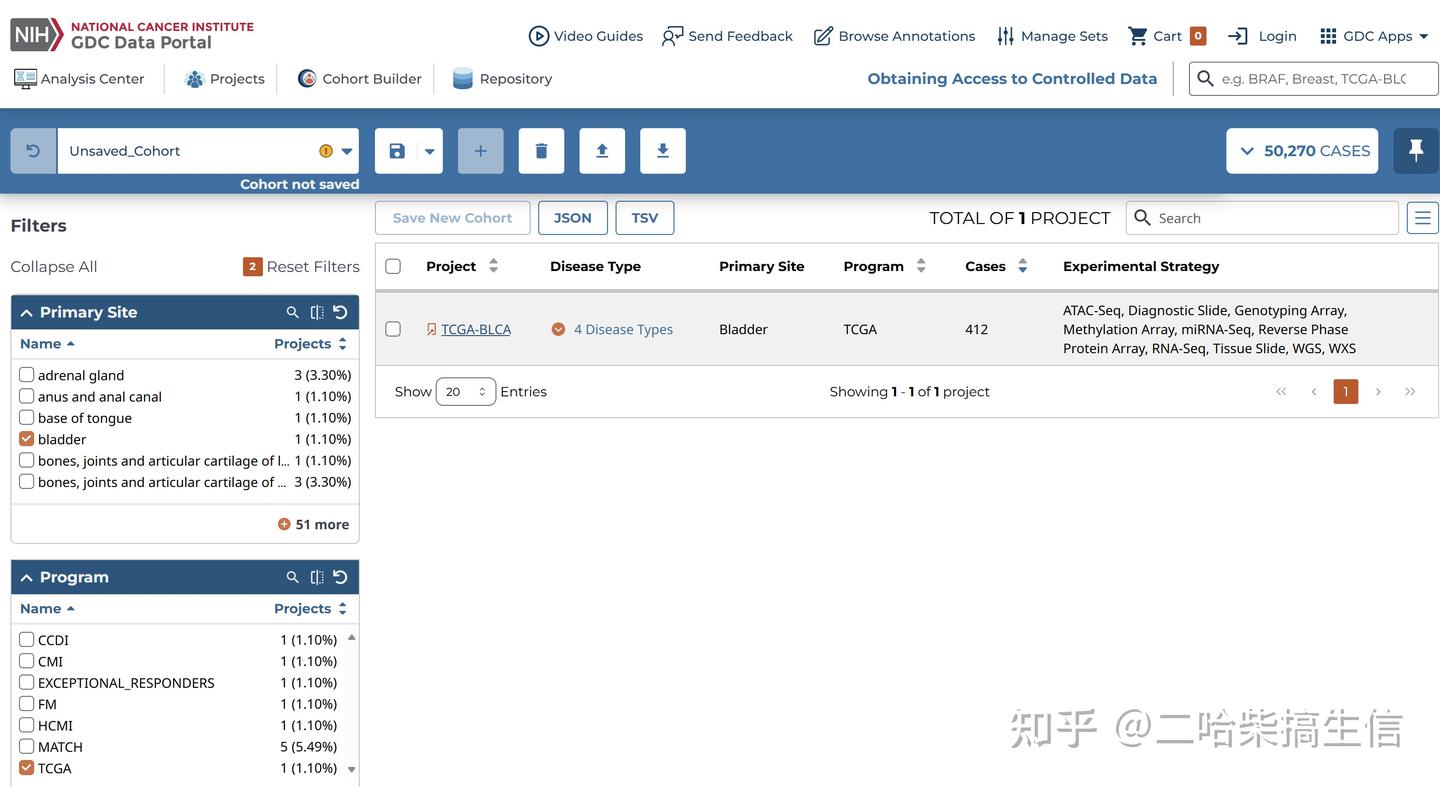Click Reset Filters

coord(301,267)
